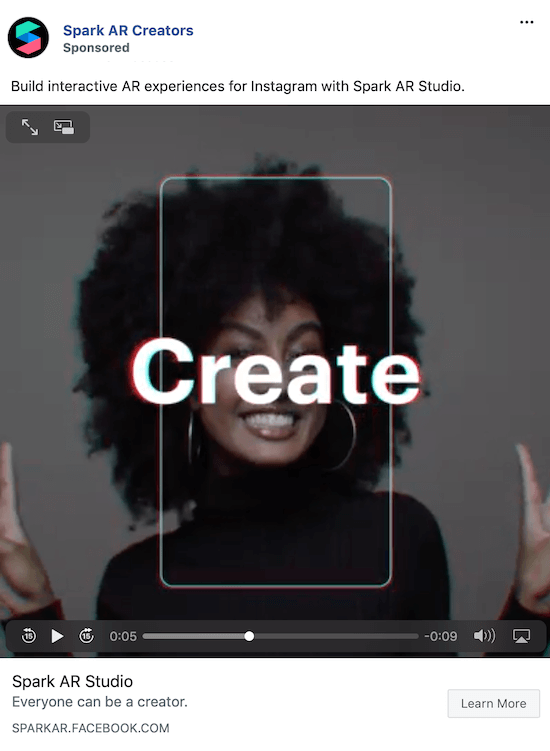The height and width of the screenshot is (751, 550).
Task: Open AirPlay options
Action: click(x=521, y=636)
